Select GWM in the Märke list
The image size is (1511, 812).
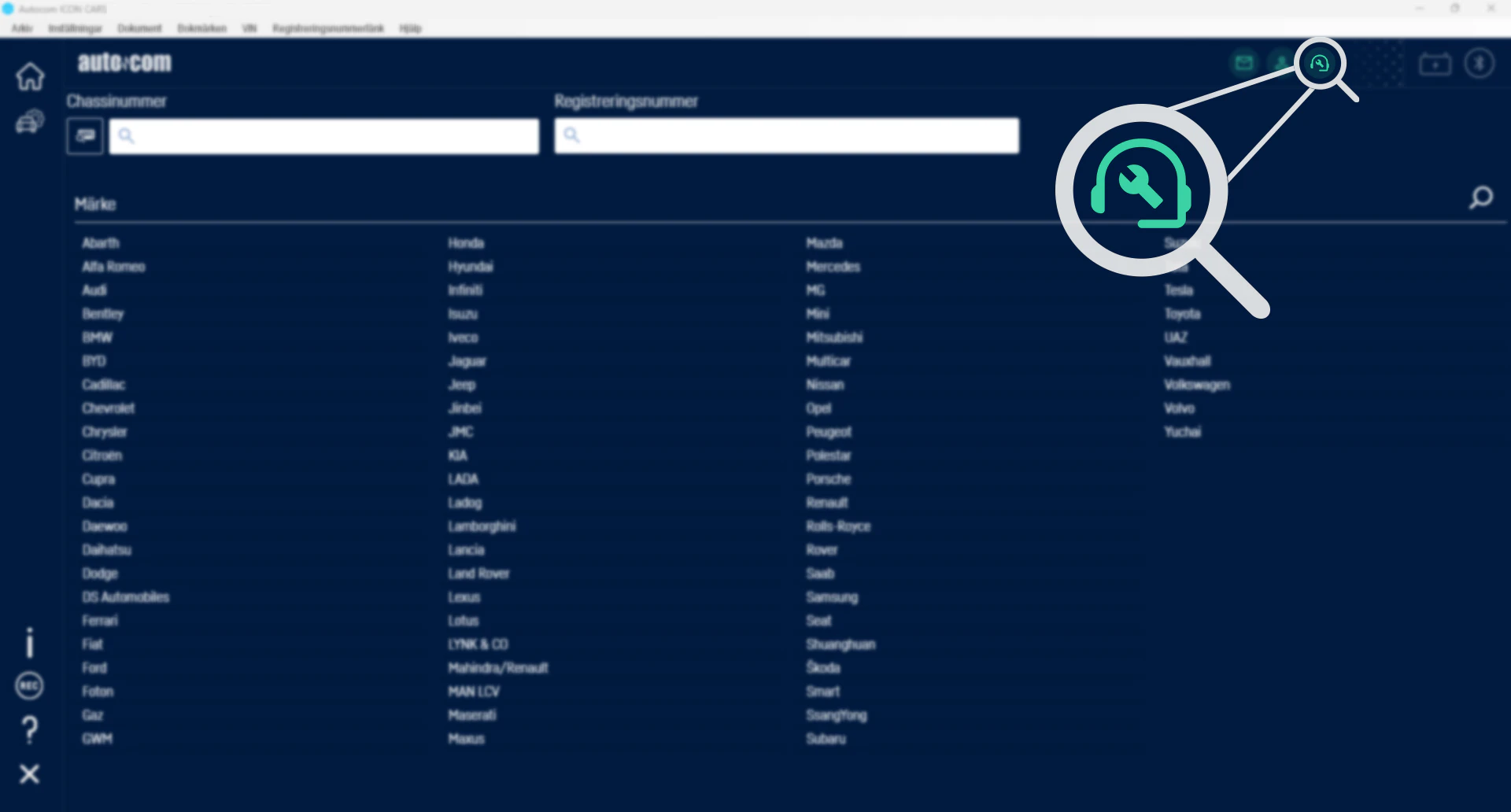coord(98,739)
